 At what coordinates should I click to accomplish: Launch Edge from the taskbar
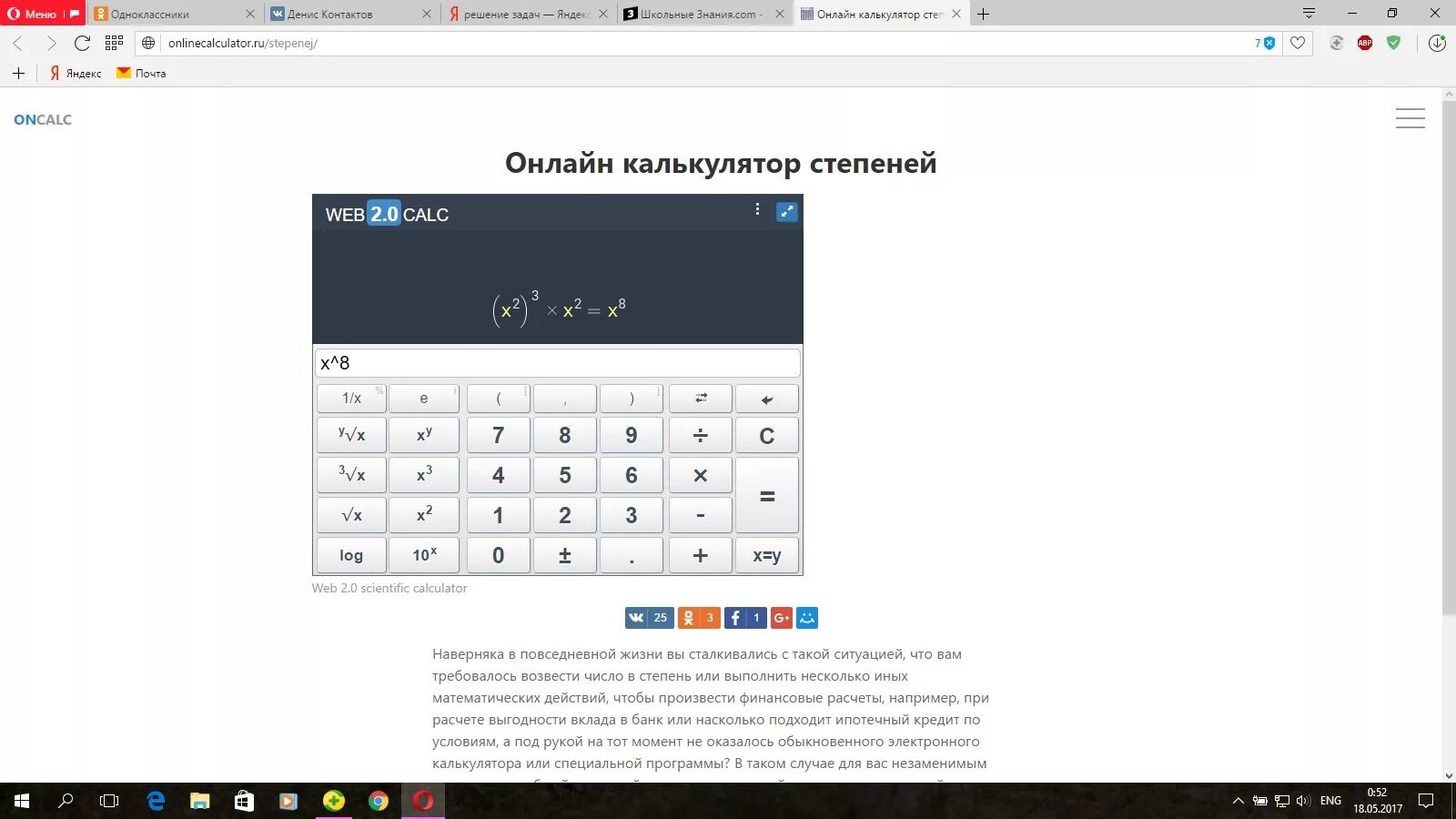pos(156,801)
